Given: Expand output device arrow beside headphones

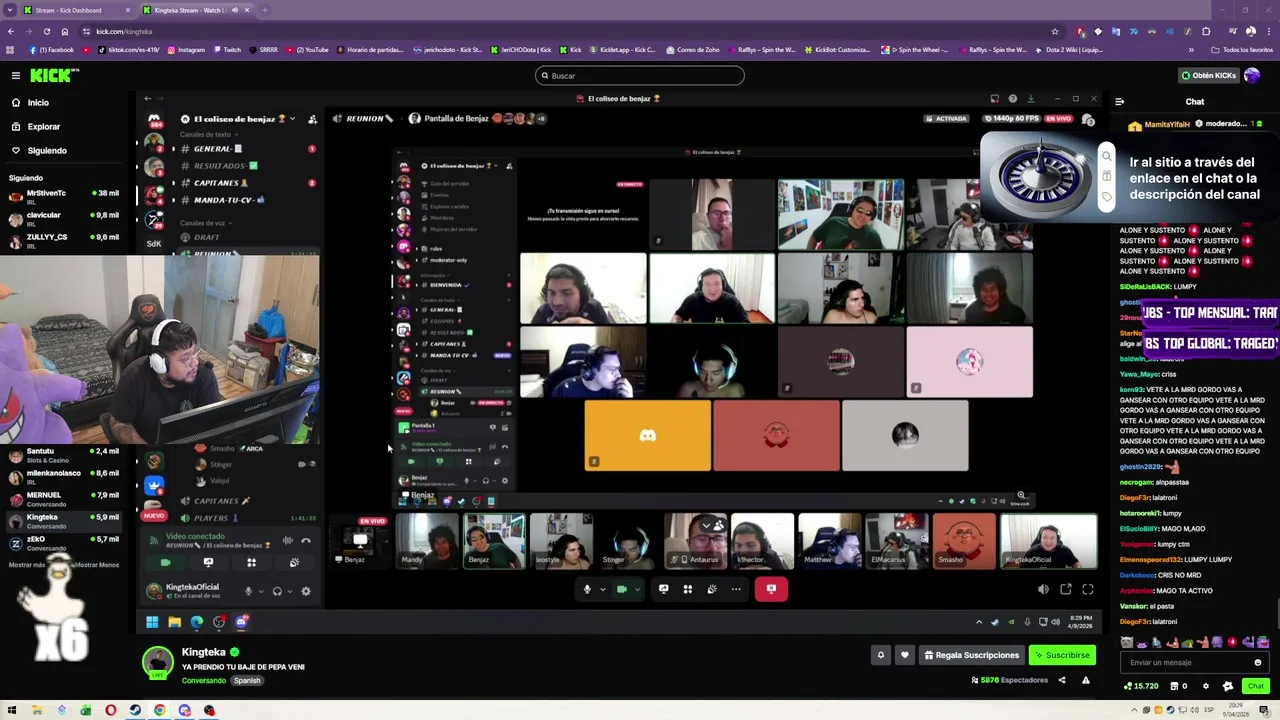Looking at the screenshot, I should (x=290, y=591).
